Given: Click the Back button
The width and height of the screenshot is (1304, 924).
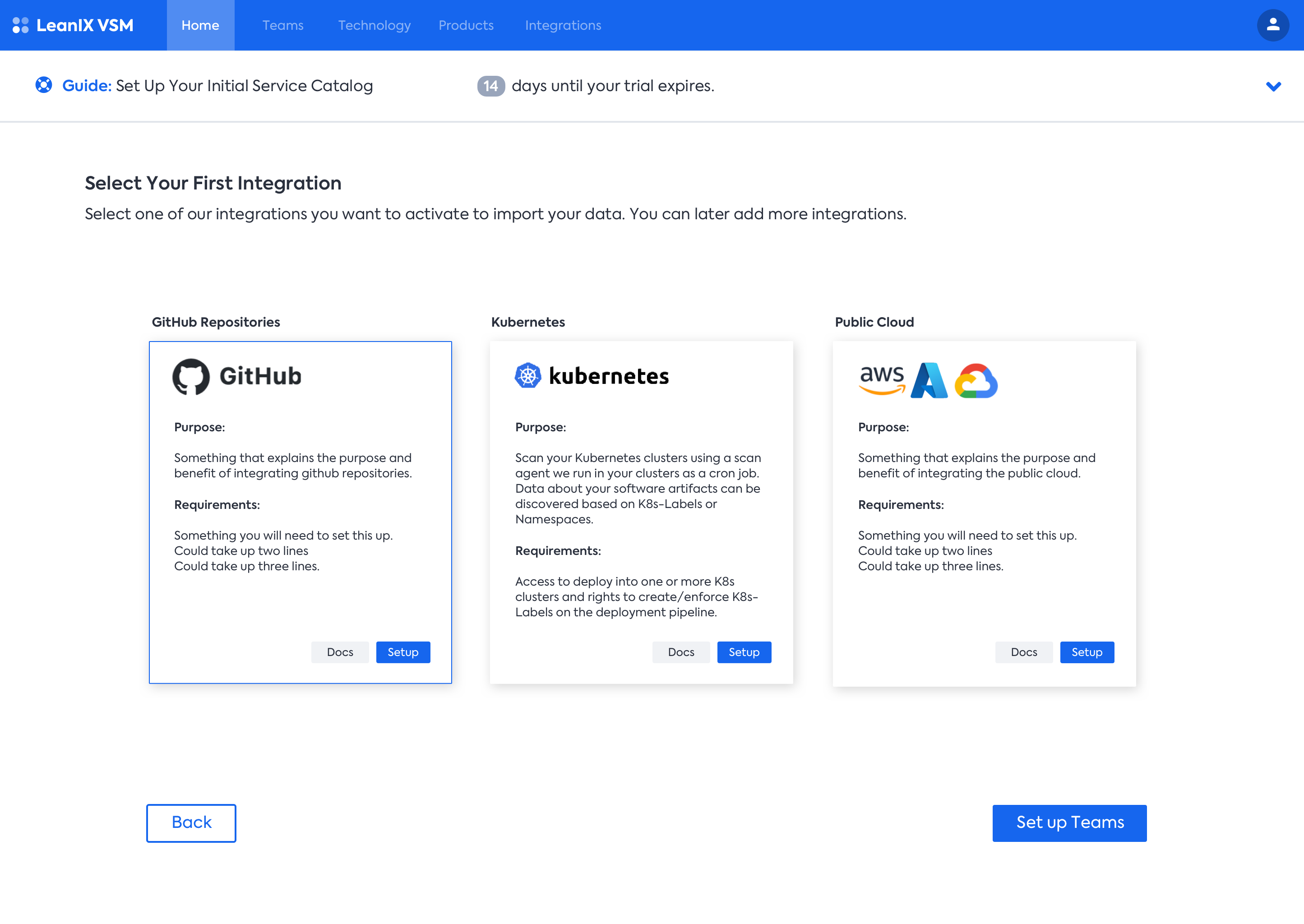Looking at the screenshot, I should tap(191, 823).
